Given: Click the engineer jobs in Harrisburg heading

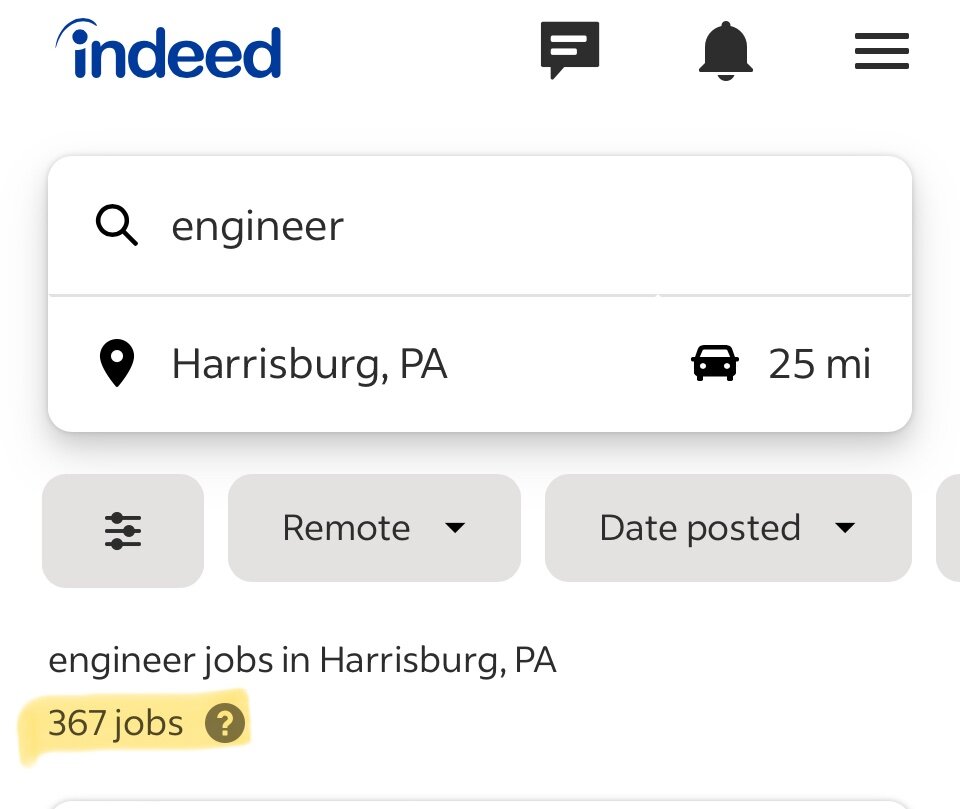Looking at the screenshot, I should click(x=302, y=660).
